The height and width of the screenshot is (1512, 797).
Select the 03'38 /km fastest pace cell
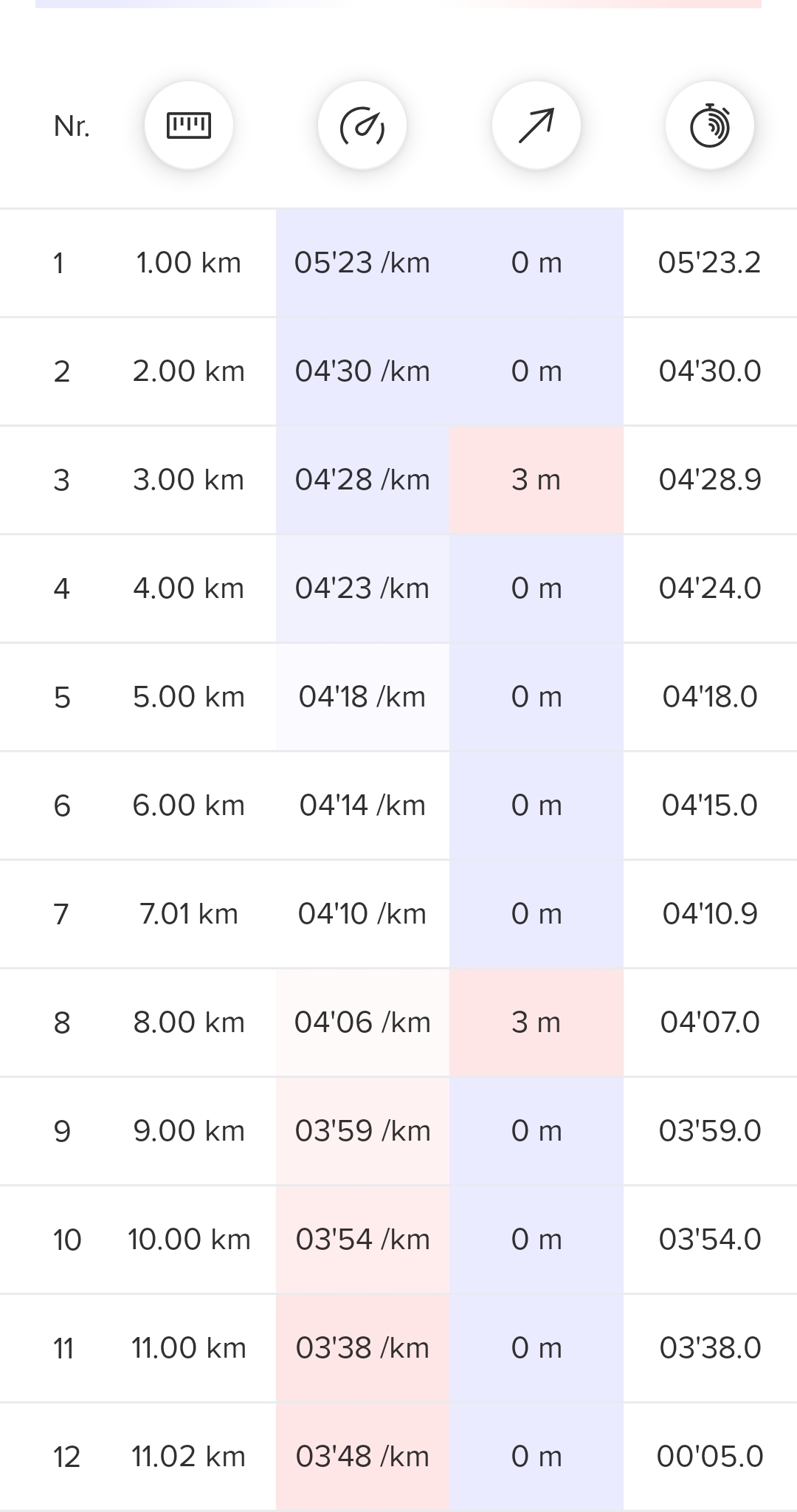coord(362,1348)
